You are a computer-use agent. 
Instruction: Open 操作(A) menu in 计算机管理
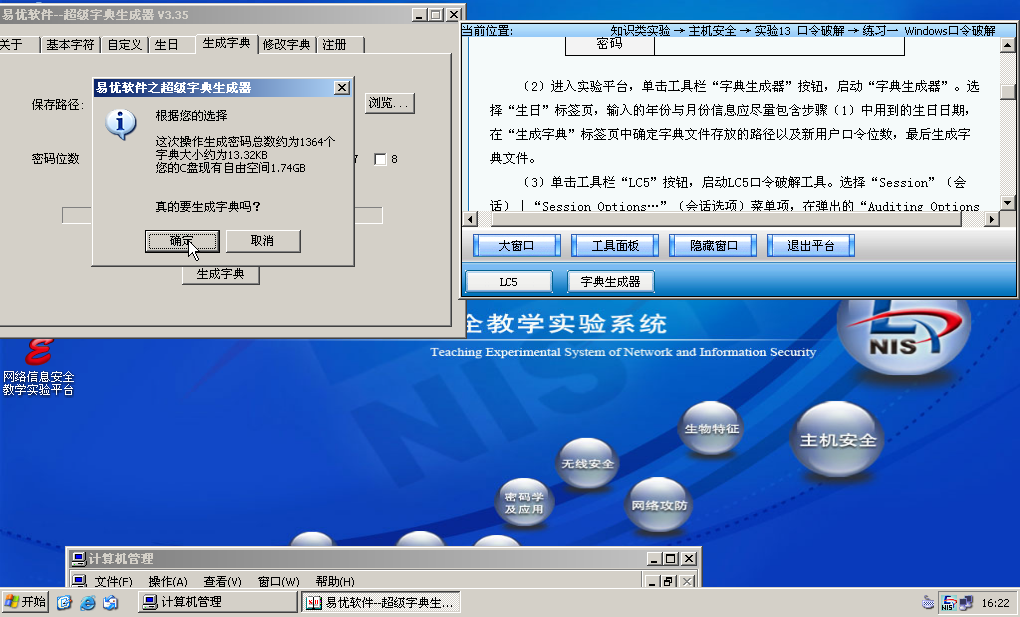point(168,581)
